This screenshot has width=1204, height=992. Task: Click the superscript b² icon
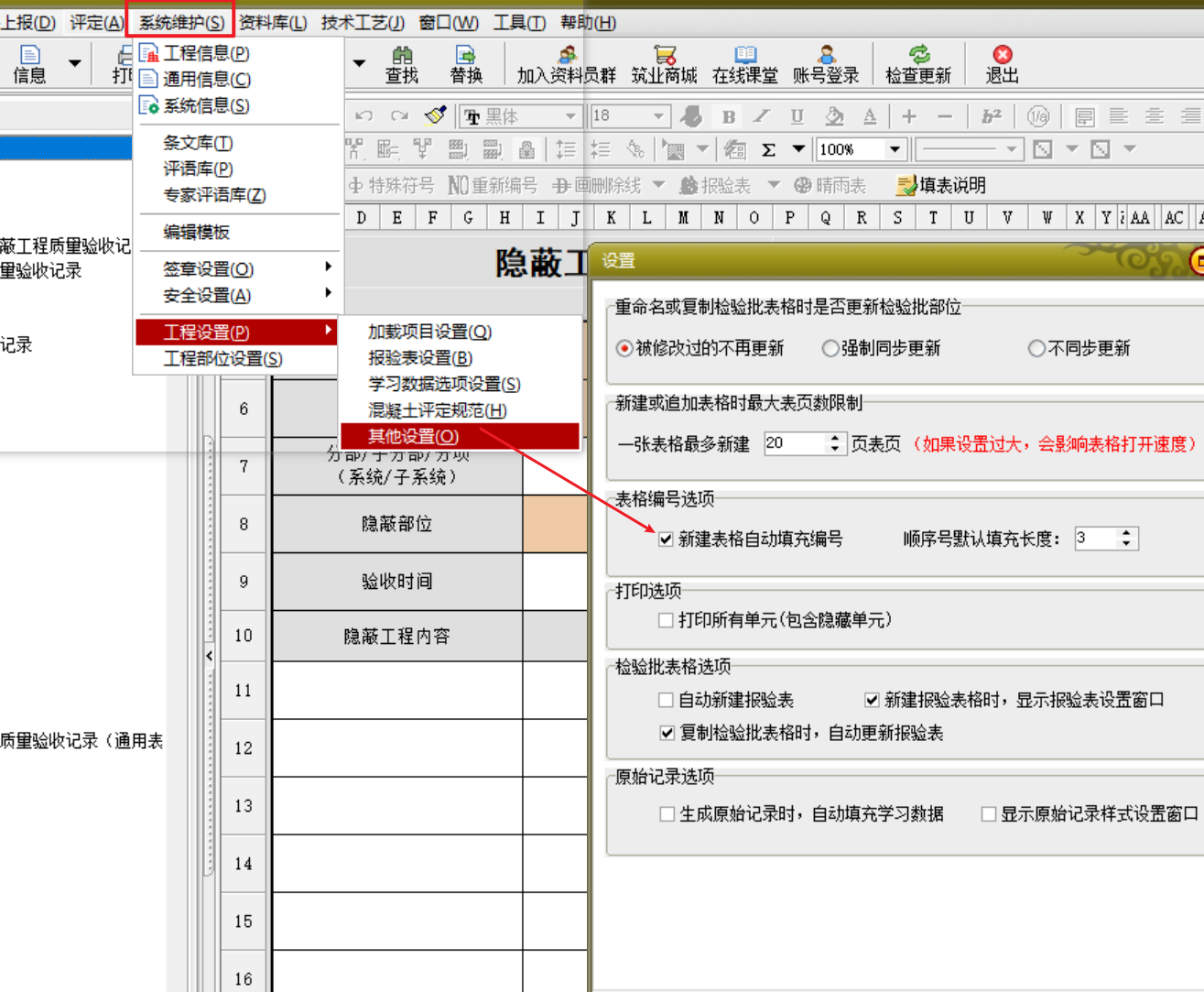(992, 116)
